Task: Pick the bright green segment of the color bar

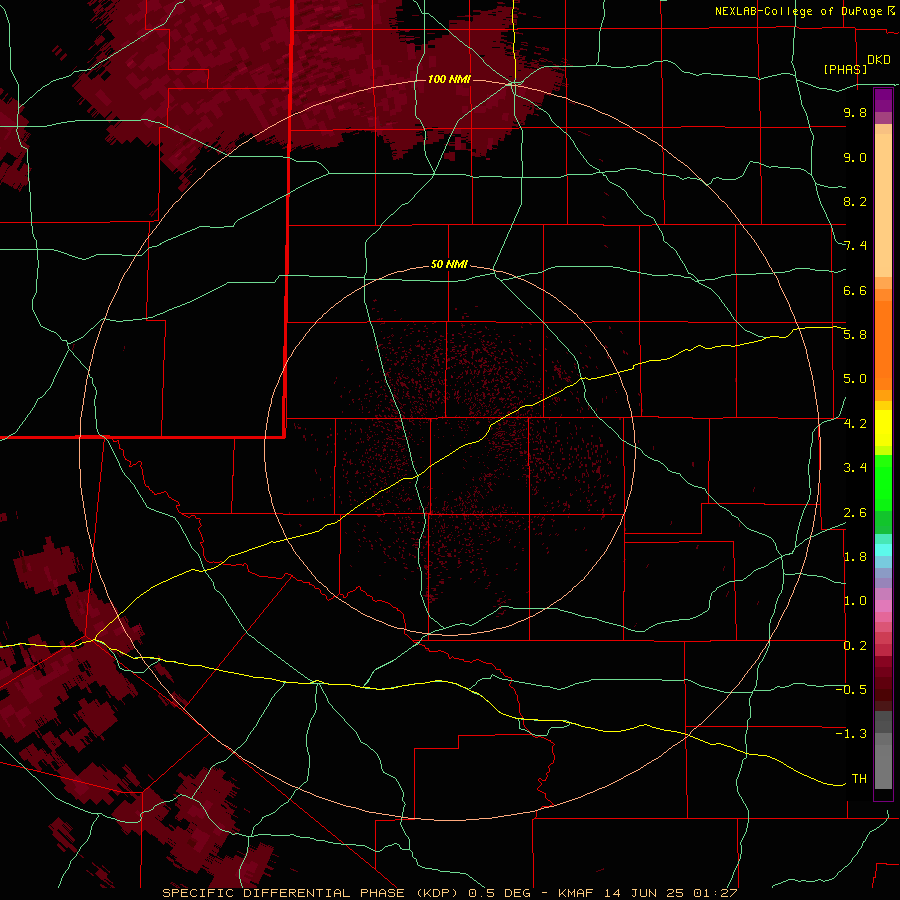Action: (x=883, y=482)
